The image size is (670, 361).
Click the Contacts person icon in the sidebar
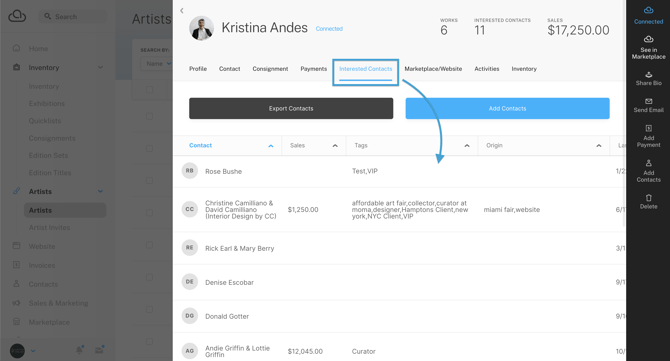pos(16,284)
